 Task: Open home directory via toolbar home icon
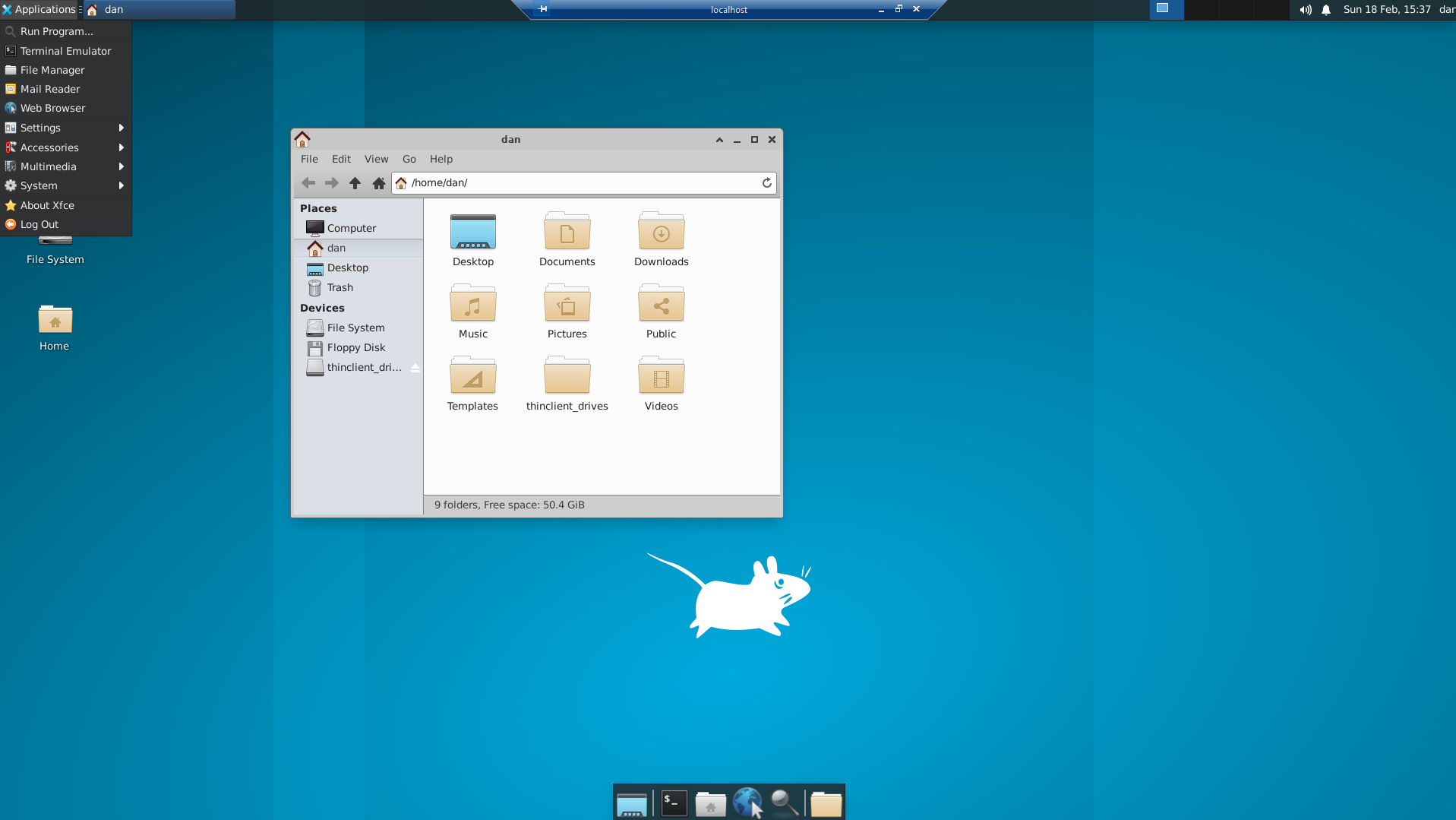pyautogui.click(x=378, y=182)
